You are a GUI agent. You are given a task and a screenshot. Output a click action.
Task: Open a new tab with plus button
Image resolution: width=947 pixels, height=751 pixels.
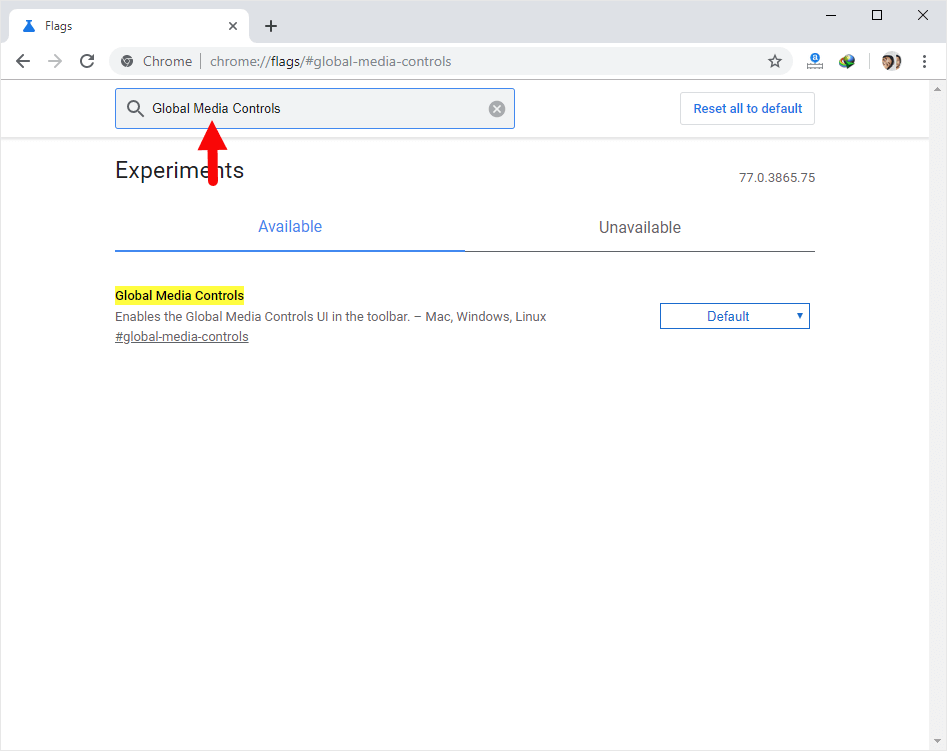[271, 26]
